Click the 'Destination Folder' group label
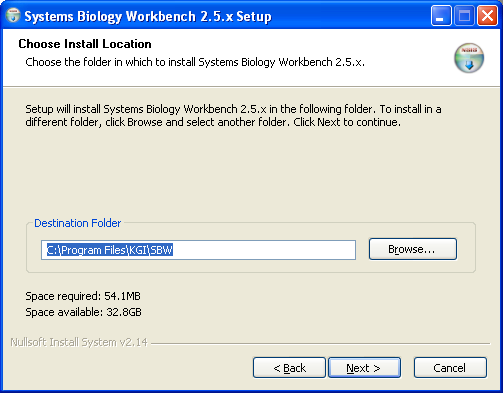The image size is (503, 393). tap(78, 223)
